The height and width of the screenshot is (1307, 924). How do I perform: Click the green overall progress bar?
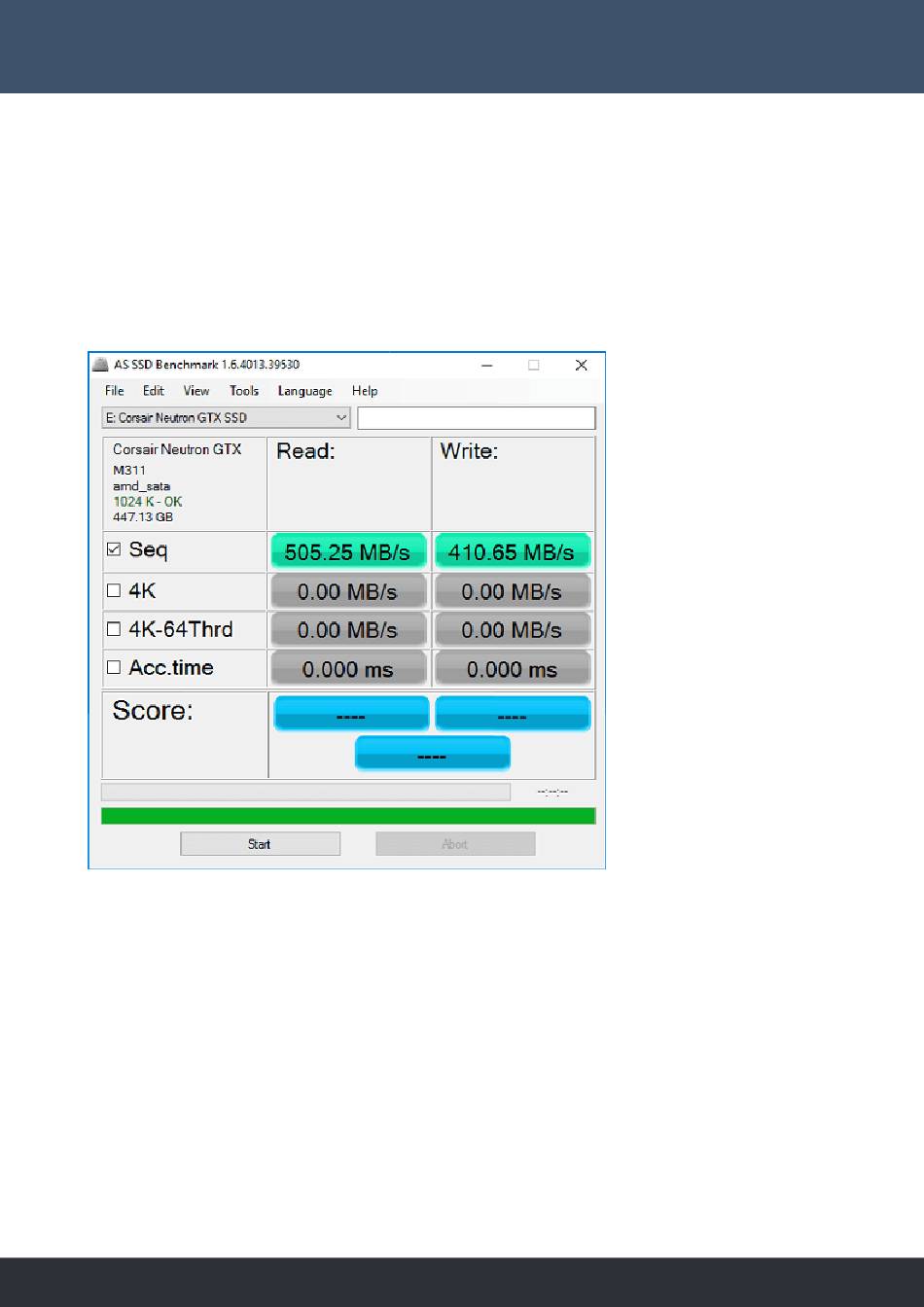348,816
